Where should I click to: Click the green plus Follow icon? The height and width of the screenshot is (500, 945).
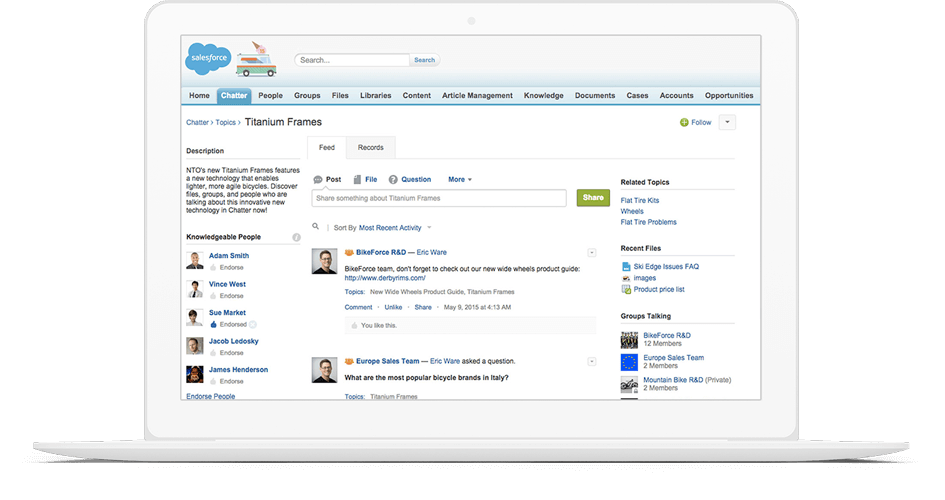684,122
